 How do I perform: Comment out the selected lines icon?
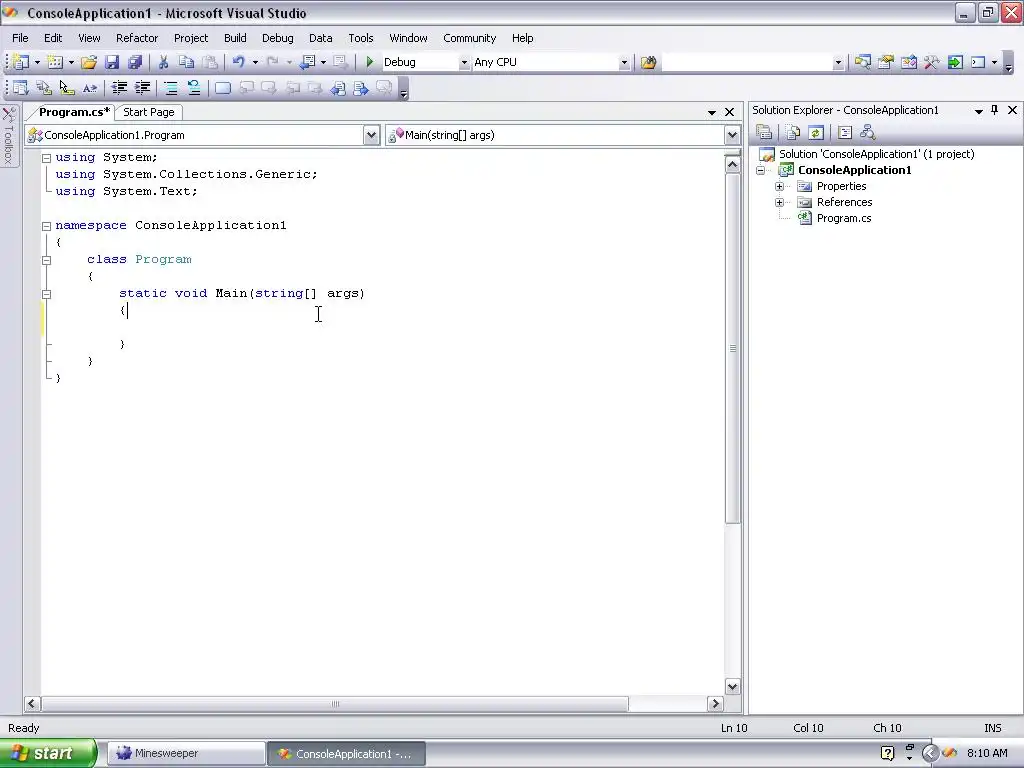tap(170, 88)
